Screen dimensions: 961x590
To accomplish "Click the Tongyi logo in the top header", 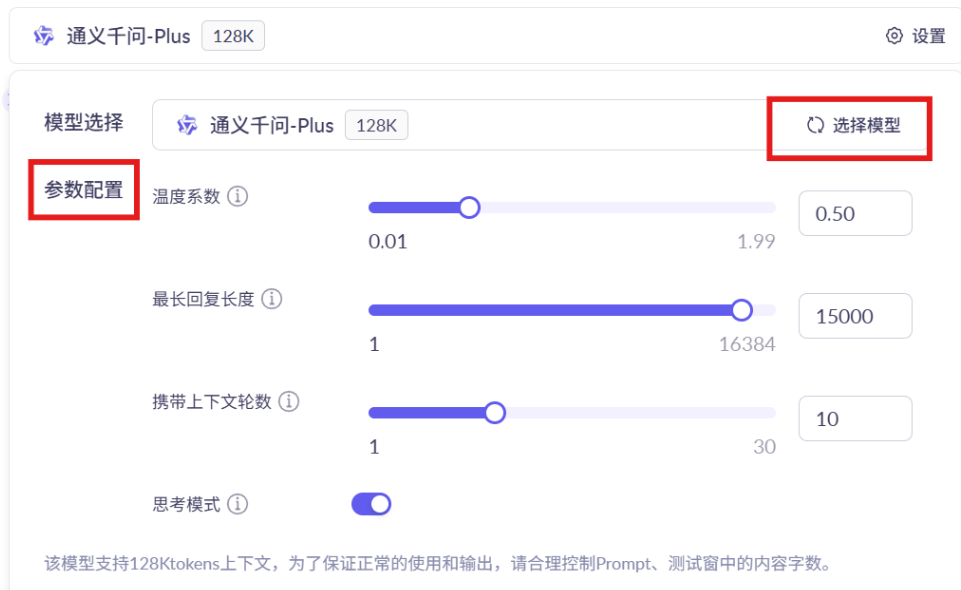I will pos(44,36).
